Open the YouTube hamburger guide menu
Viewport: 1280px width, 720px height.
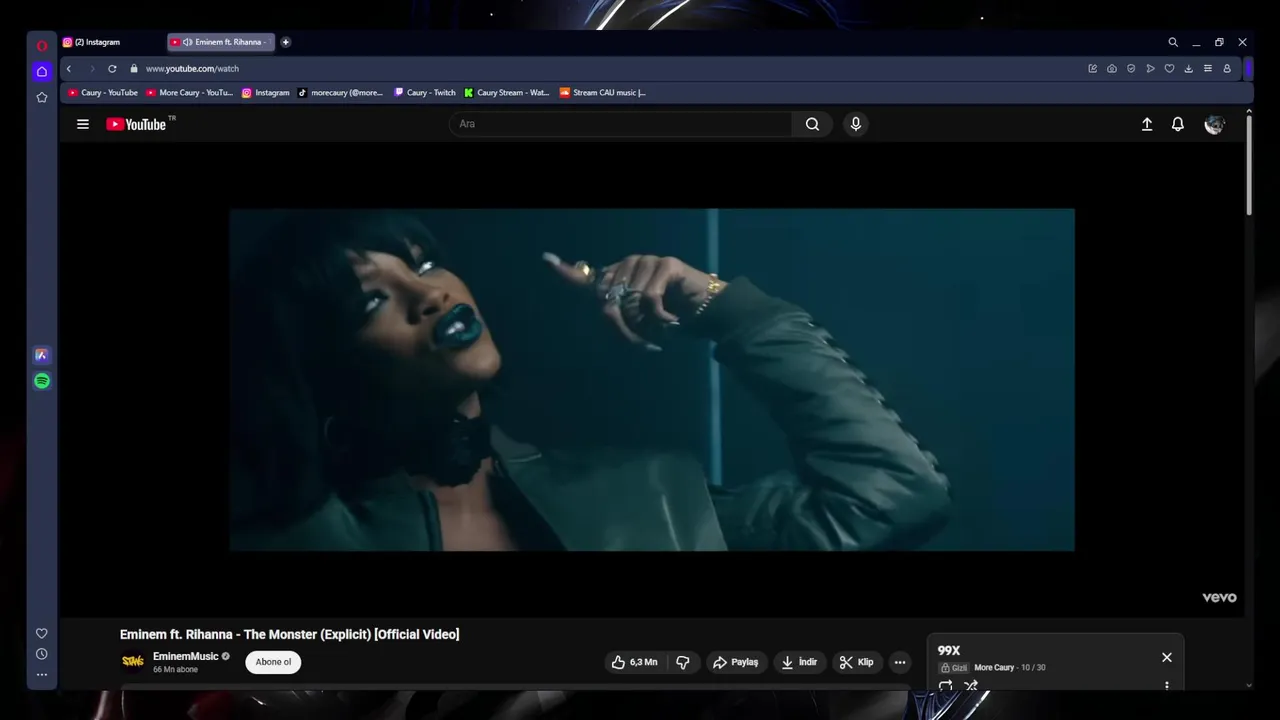pyautogui.click(x=83, y=124)
